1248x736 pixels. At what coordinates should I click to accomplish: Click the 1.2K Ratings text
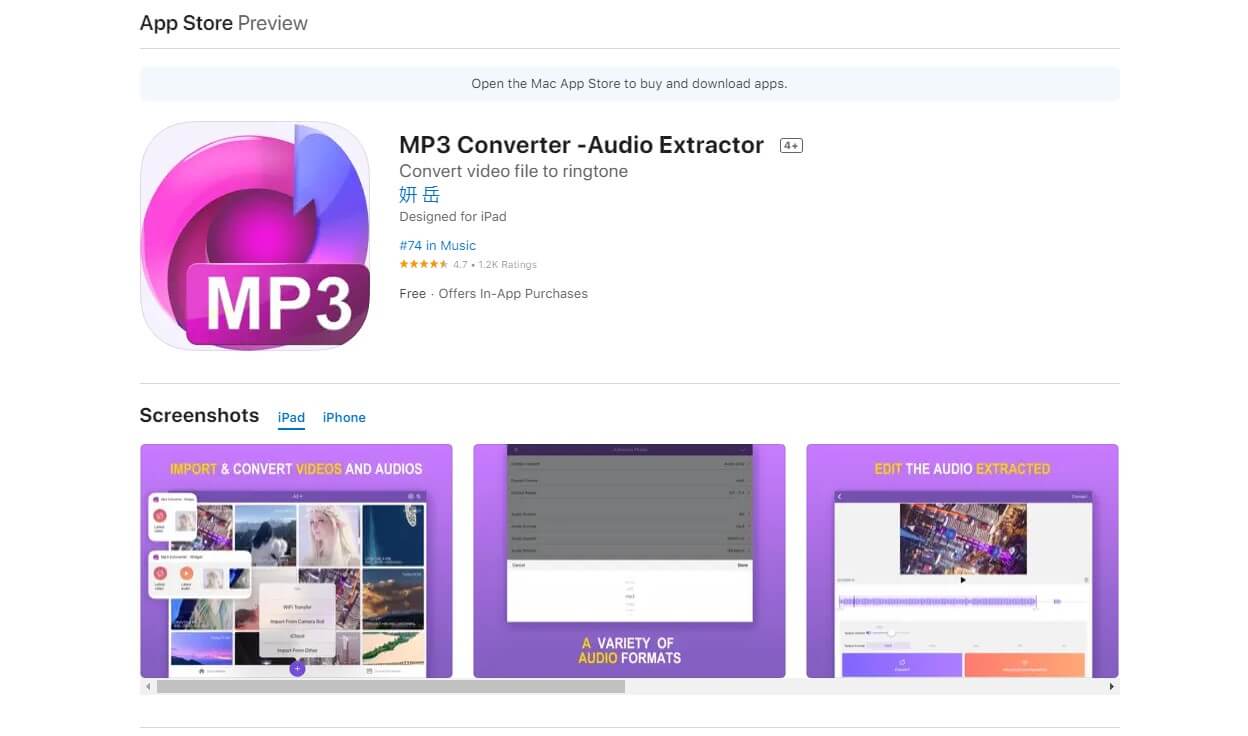click(508, 265)
